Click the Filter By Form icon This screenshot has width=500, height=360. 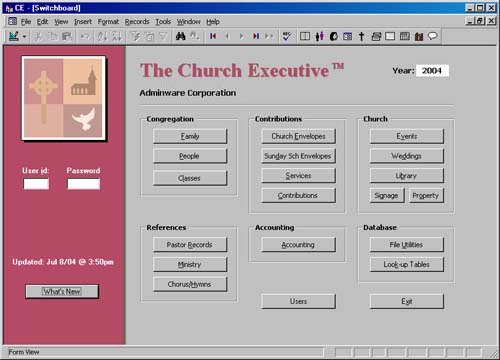(149, 36)
